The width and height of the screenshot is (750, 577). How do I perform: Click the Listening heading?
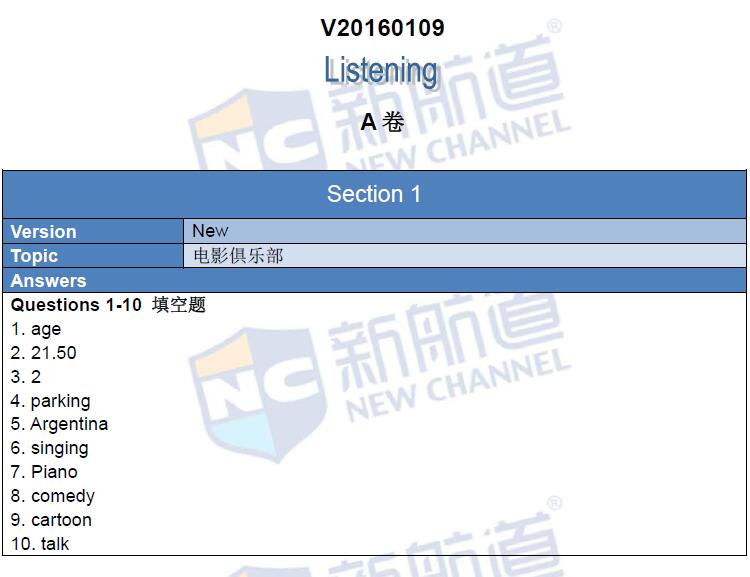(381, 71)
